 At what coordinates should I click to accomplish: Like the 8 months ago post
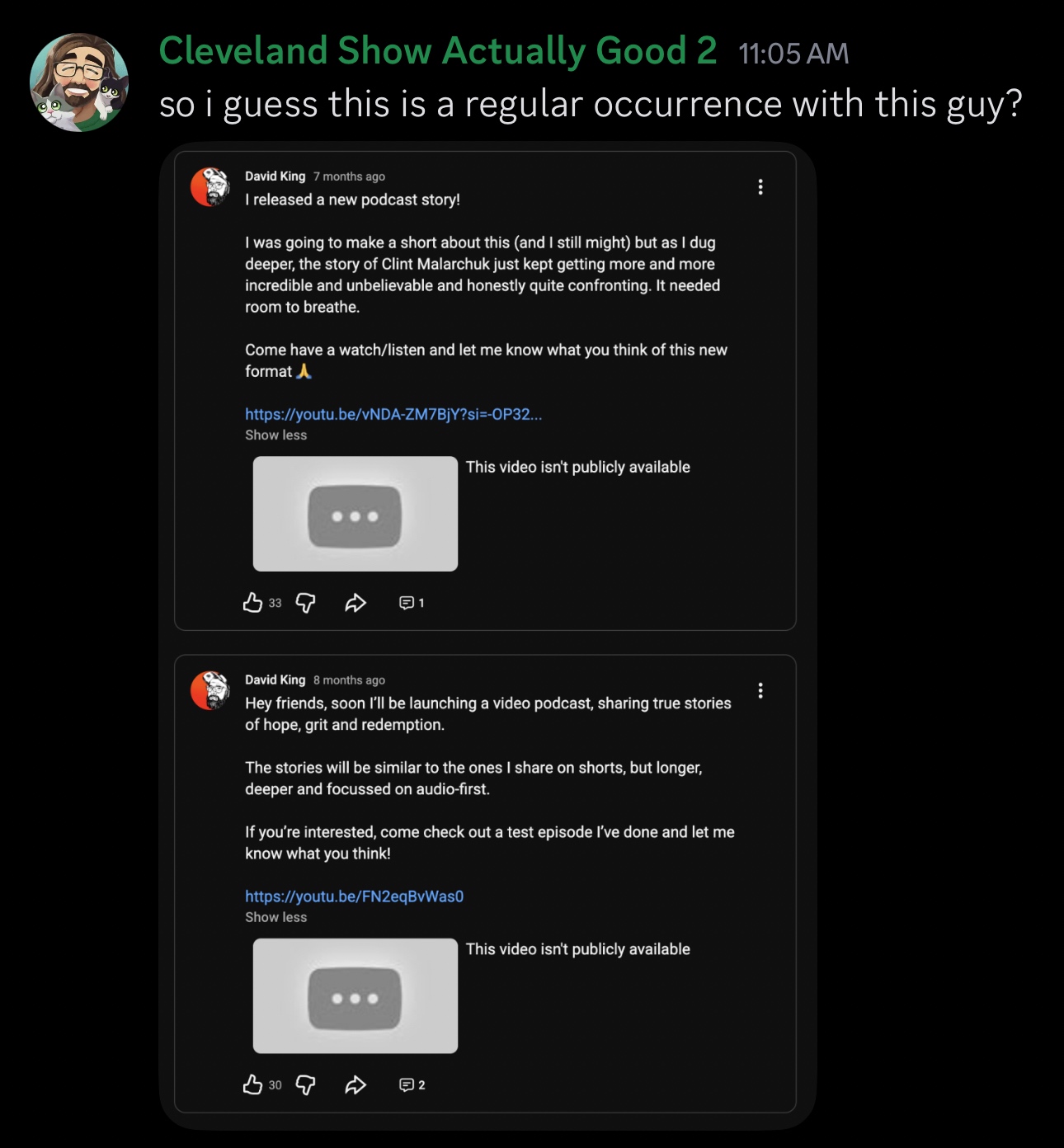coord(252,1084)
